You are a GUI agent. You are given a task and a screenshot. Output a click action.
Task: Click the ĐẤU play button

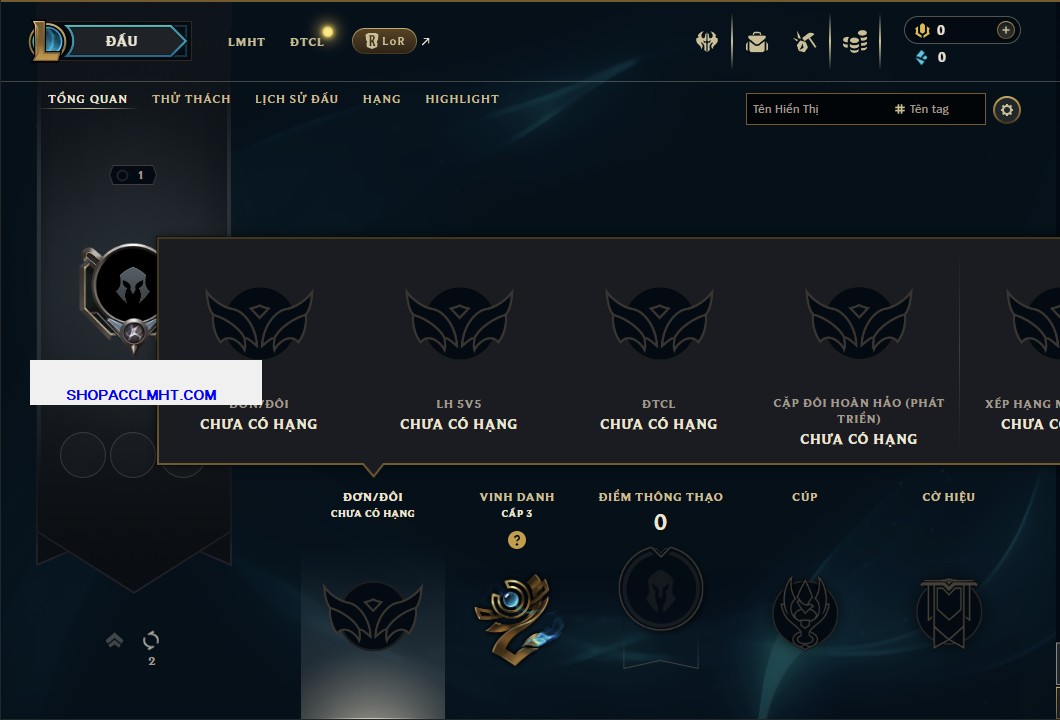[122, 41]
